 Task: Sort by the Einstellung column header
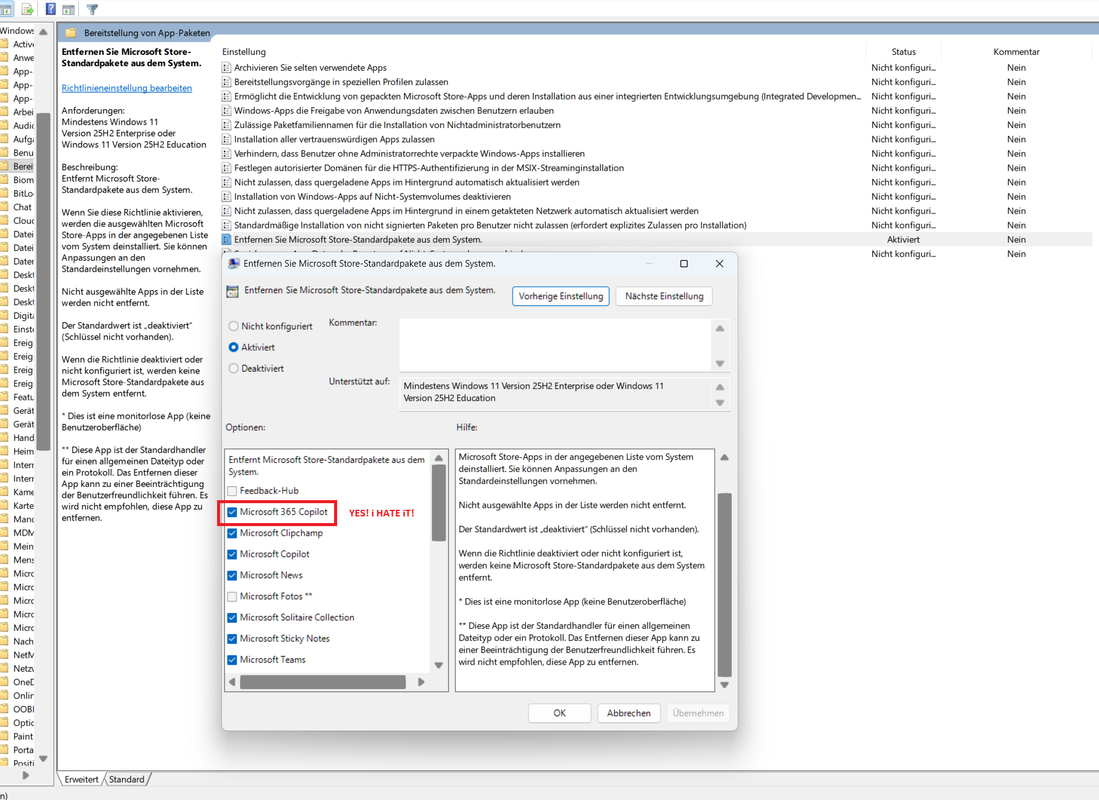pos(244,52)
